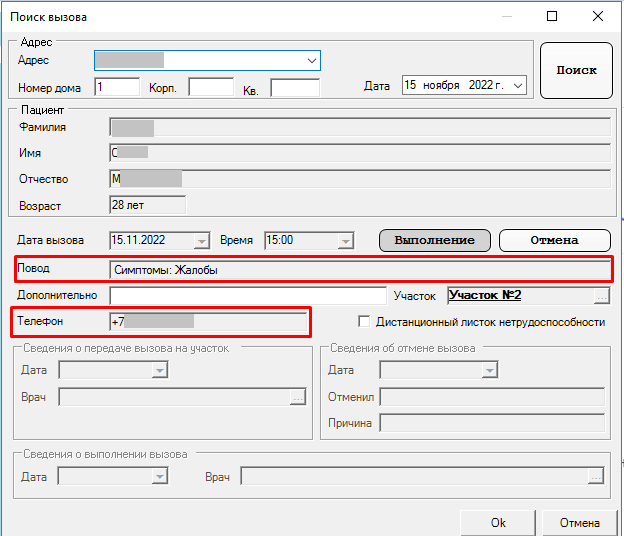Click the Поиск search button
Screen dimensions: 624x536
[x=576, y=70]
